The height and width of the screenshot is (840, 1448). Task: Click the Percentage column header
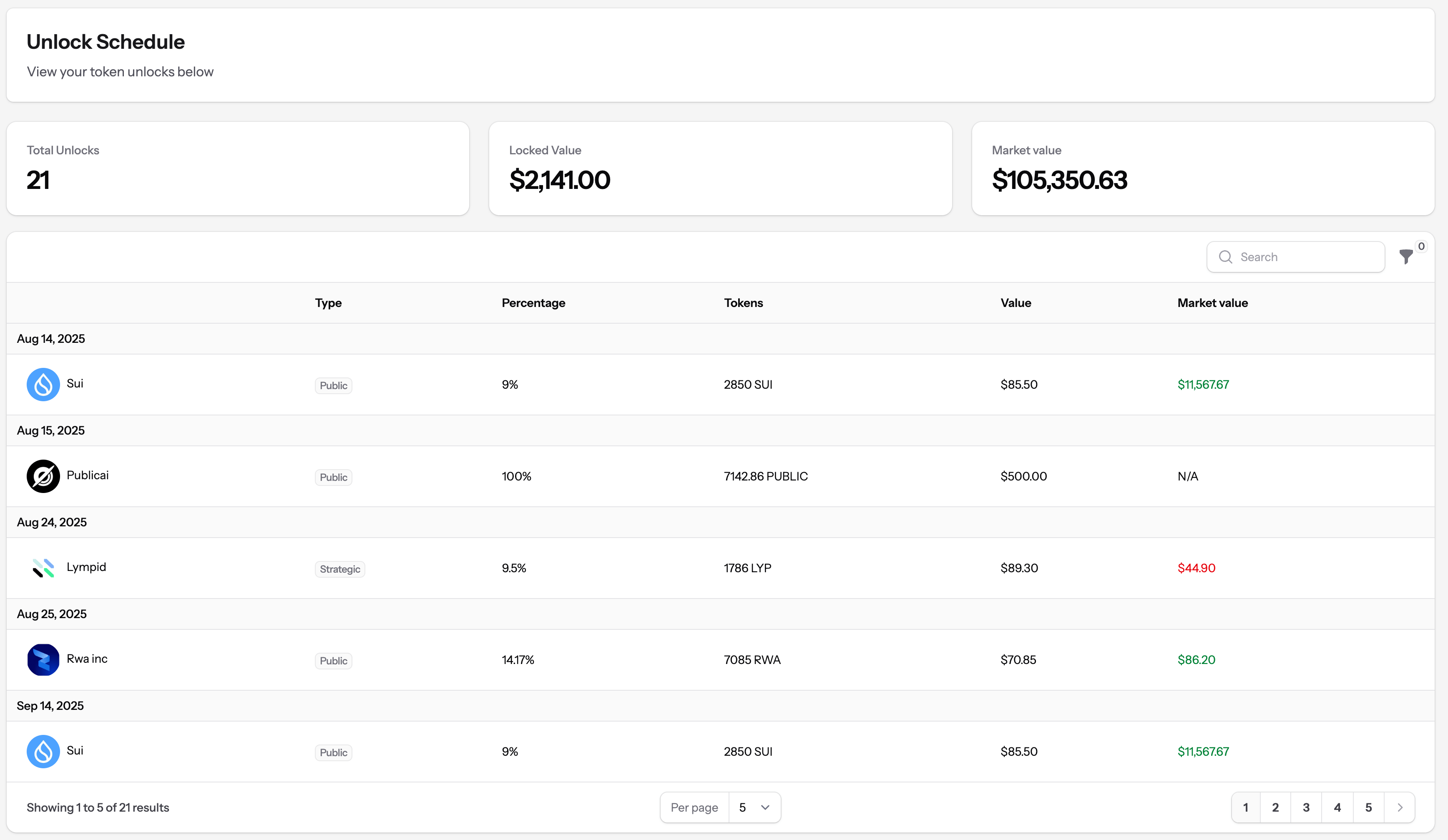coord(533,303)
